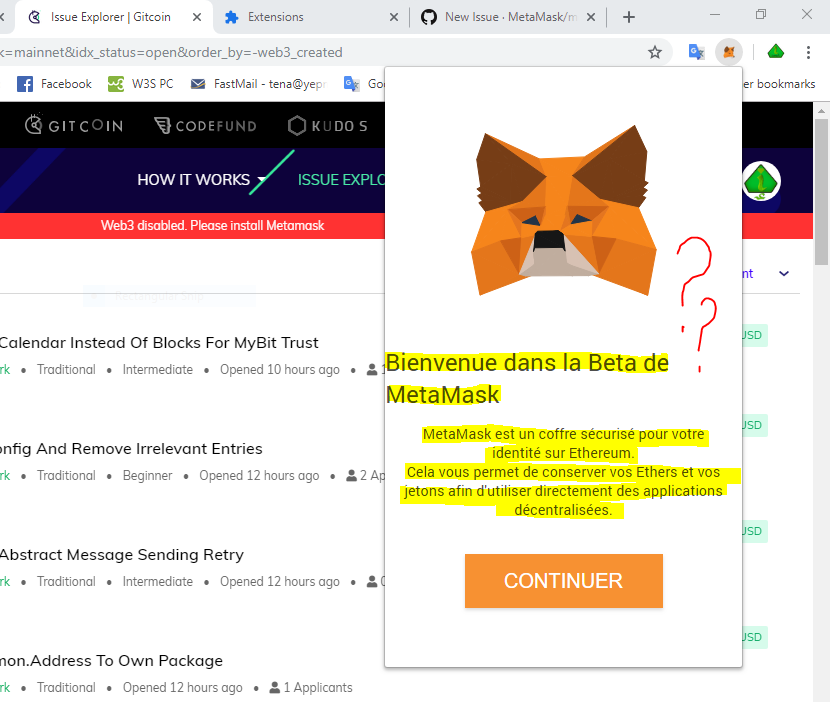The width and height of the screenshot is (830, 702).
Task: Close the New Issue MetaMask tab
Action: click(591, 17)
